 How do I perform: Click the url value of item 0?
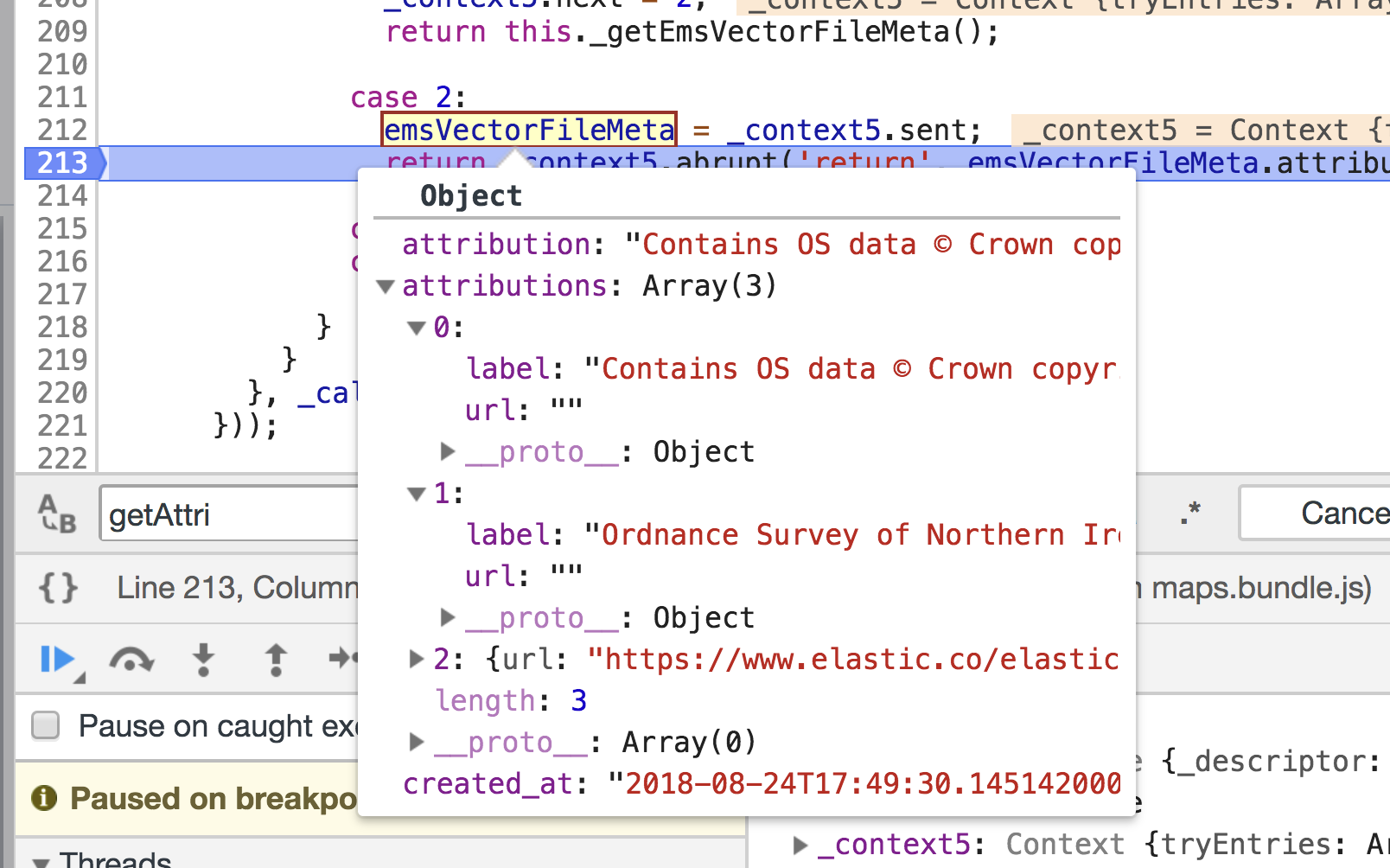[x=566, y=410]
